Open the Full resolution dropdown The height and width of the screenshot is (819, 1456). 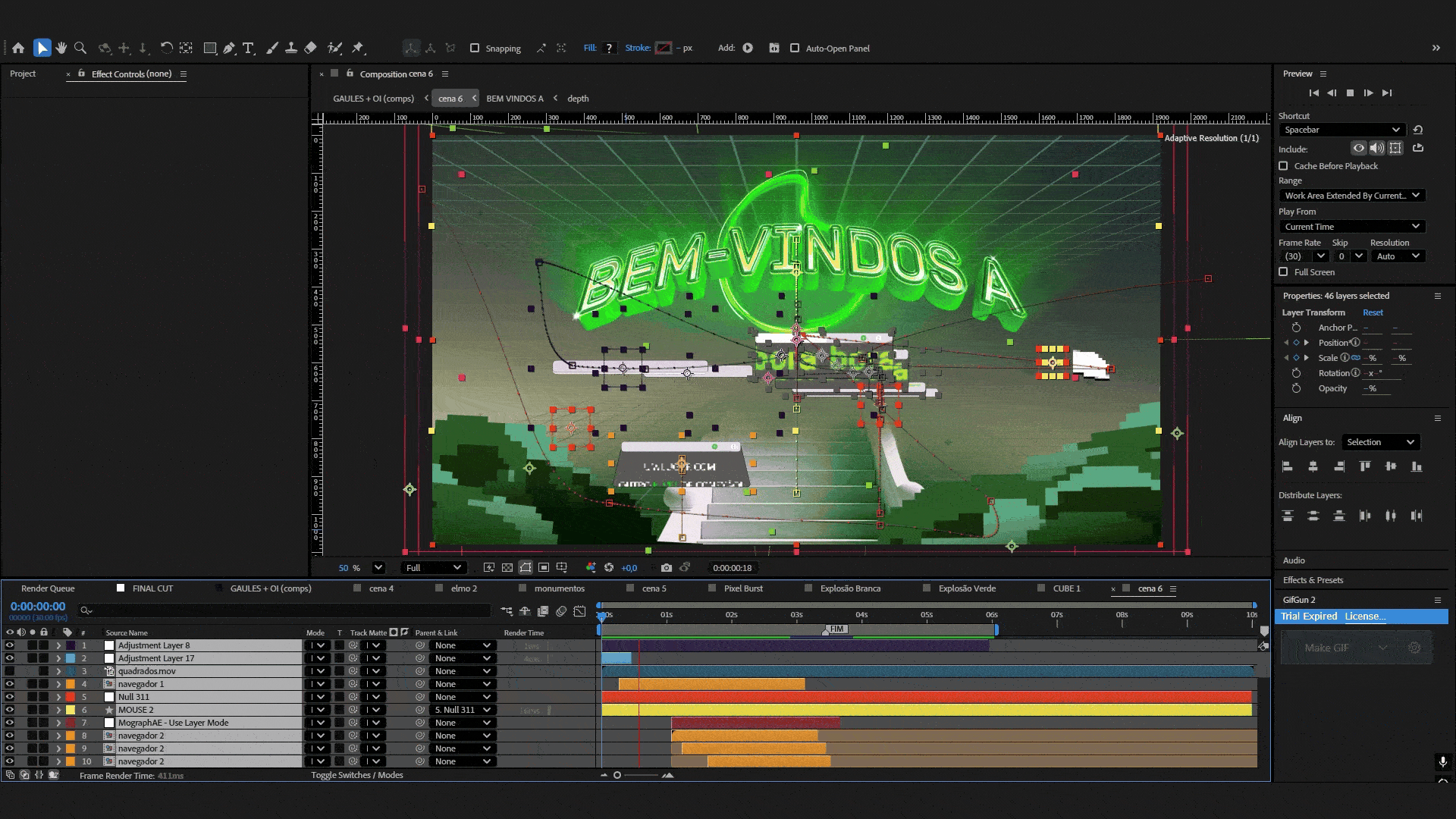[x=433, y=567]
